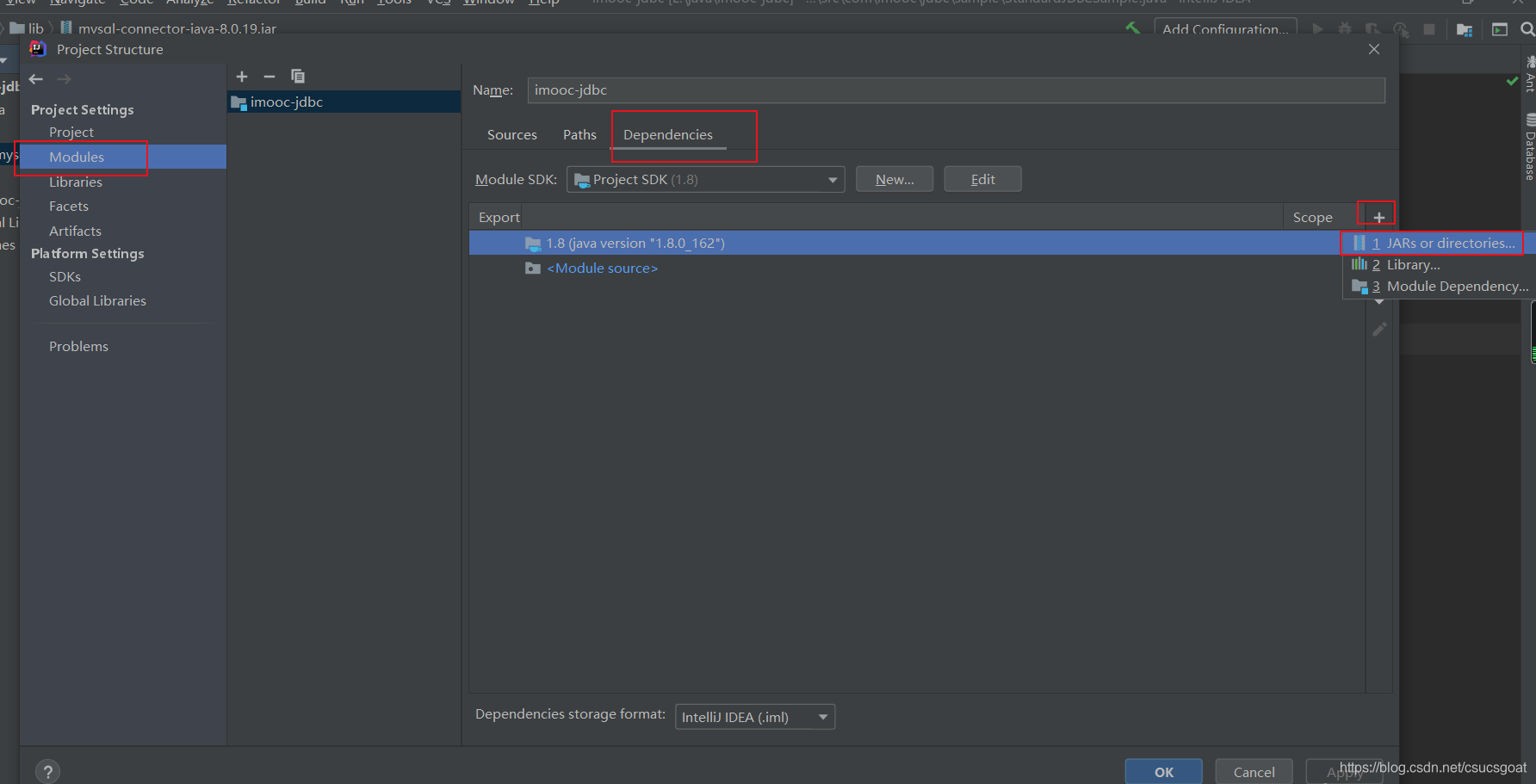Click the Cancel button

coord(1254,772)
